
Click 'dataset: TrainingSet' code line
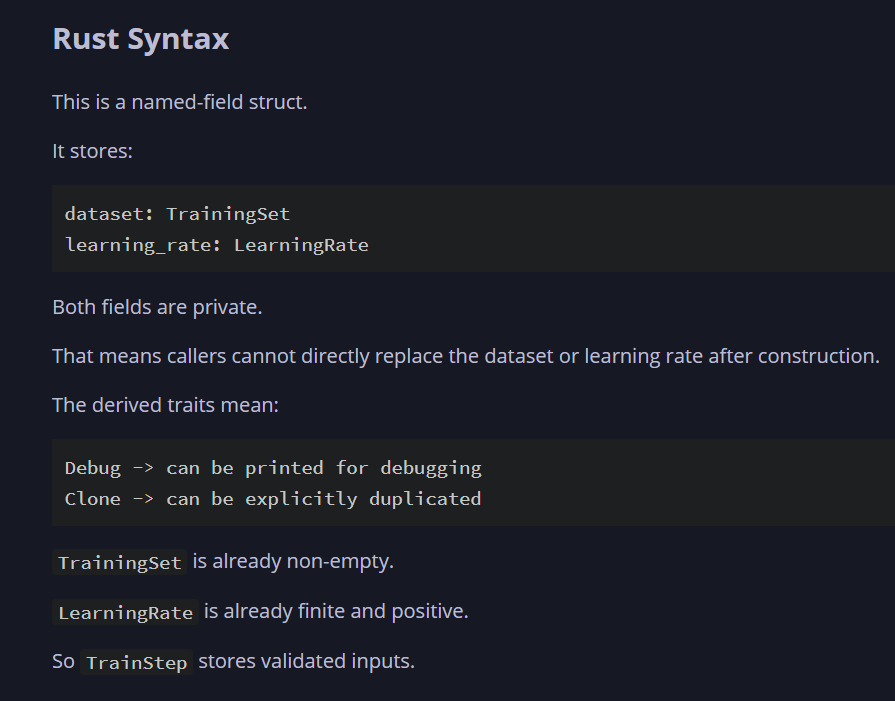pyautogui.click(x=178, y=214)
